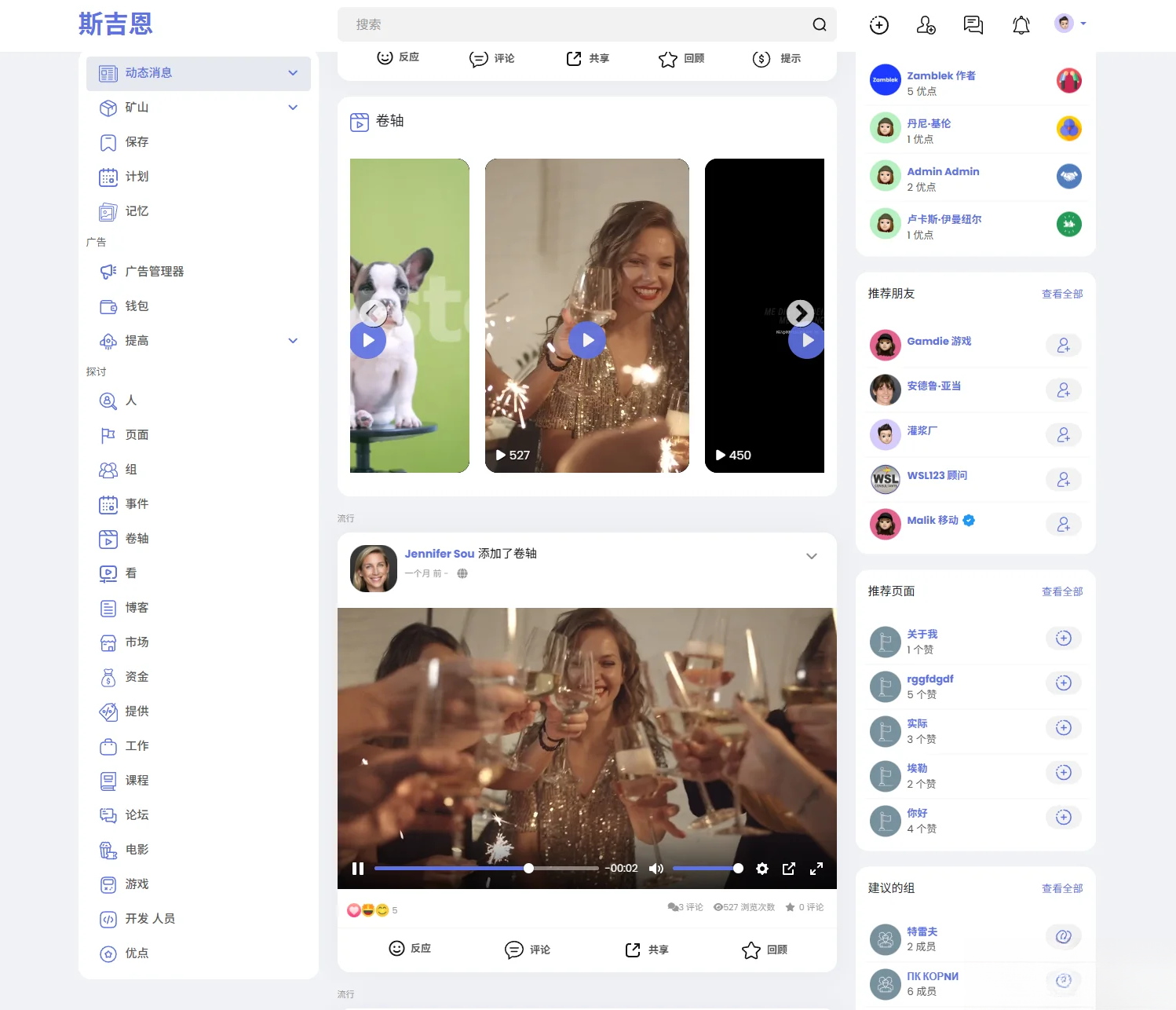This screenshot has width=1176, height=1010.
Task: Open the messages chat icon in top bar
Action: point(973,24)
